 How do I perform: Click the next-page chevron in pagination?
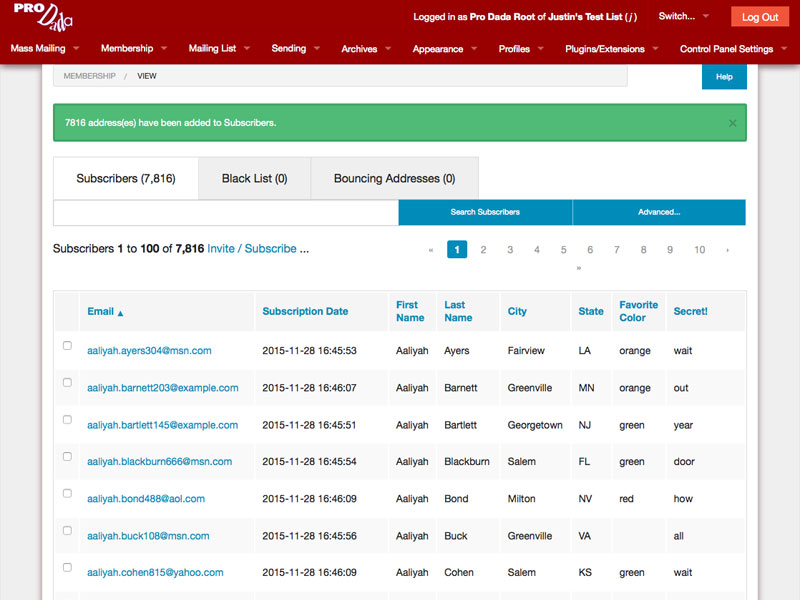pyautogui.click(x=727, y=250)
